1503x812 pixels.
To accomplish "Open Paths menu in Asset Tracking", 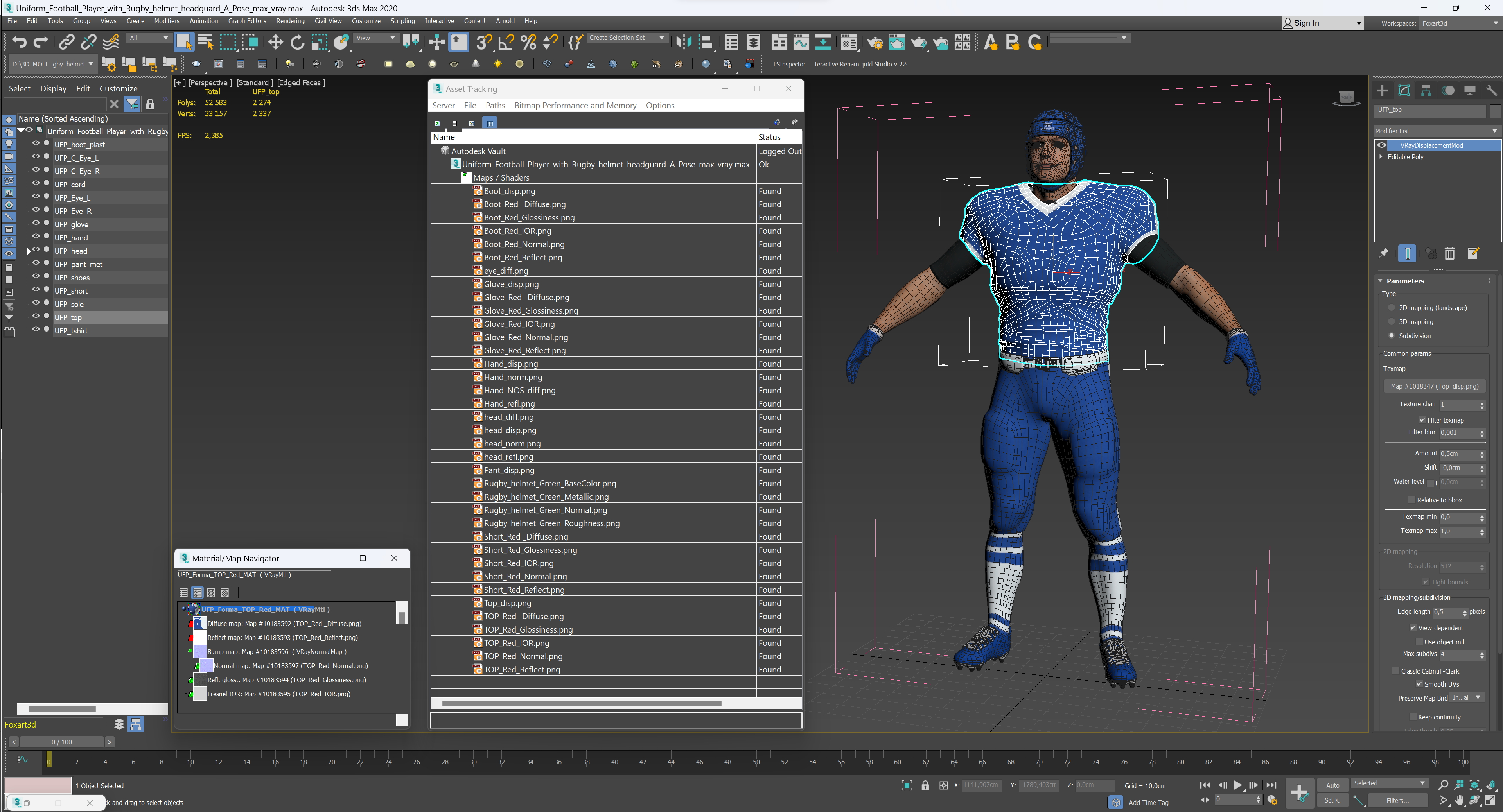I will click(x=495, y=105).
